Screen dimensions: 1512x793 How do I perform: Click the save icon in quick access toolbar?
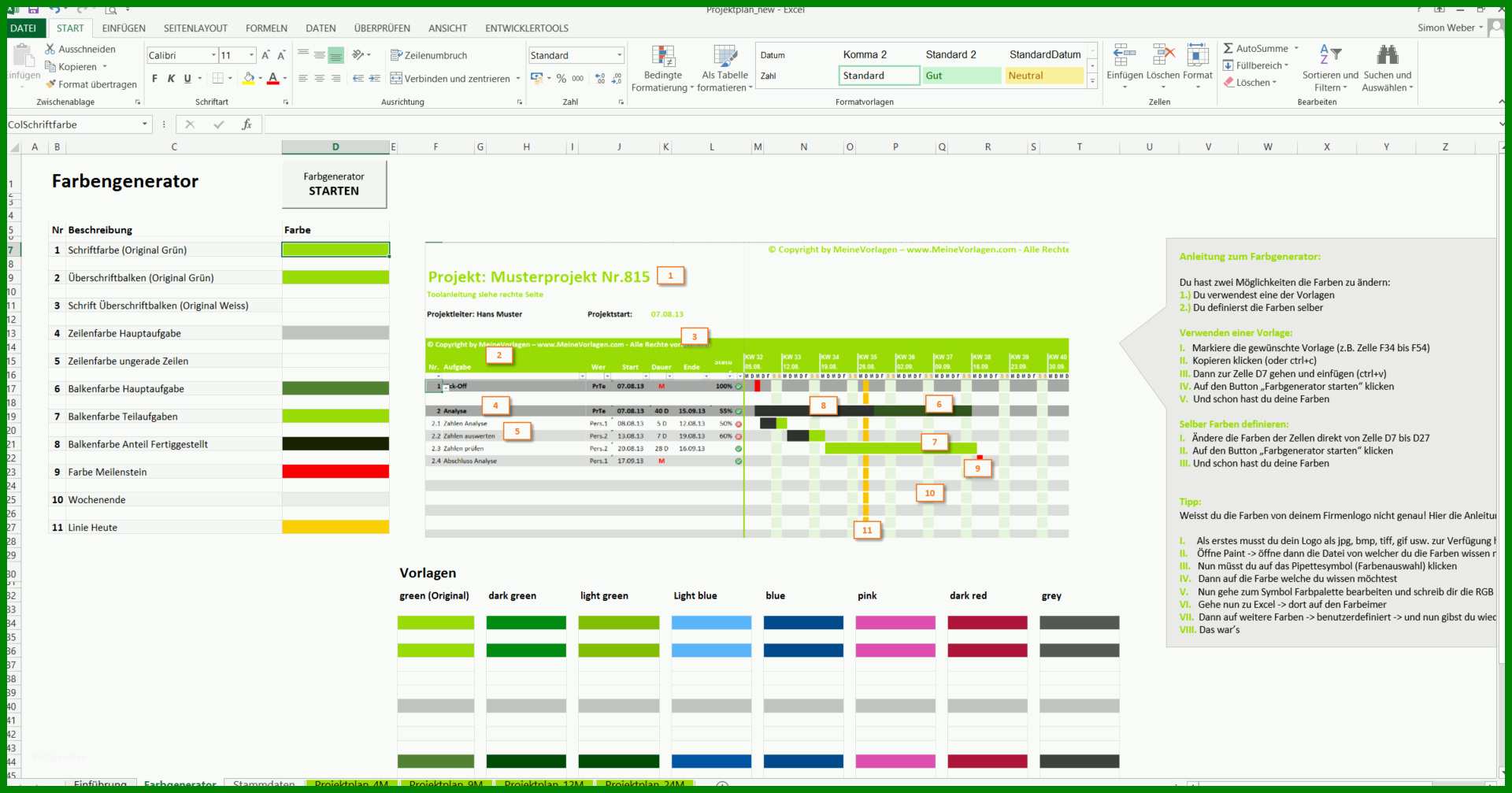(x=33, y=9)
